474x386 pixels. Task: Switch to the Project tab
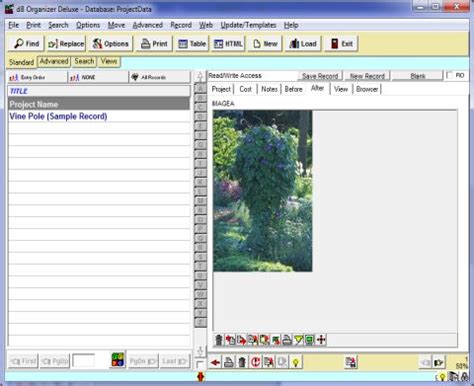click(221, 89)
